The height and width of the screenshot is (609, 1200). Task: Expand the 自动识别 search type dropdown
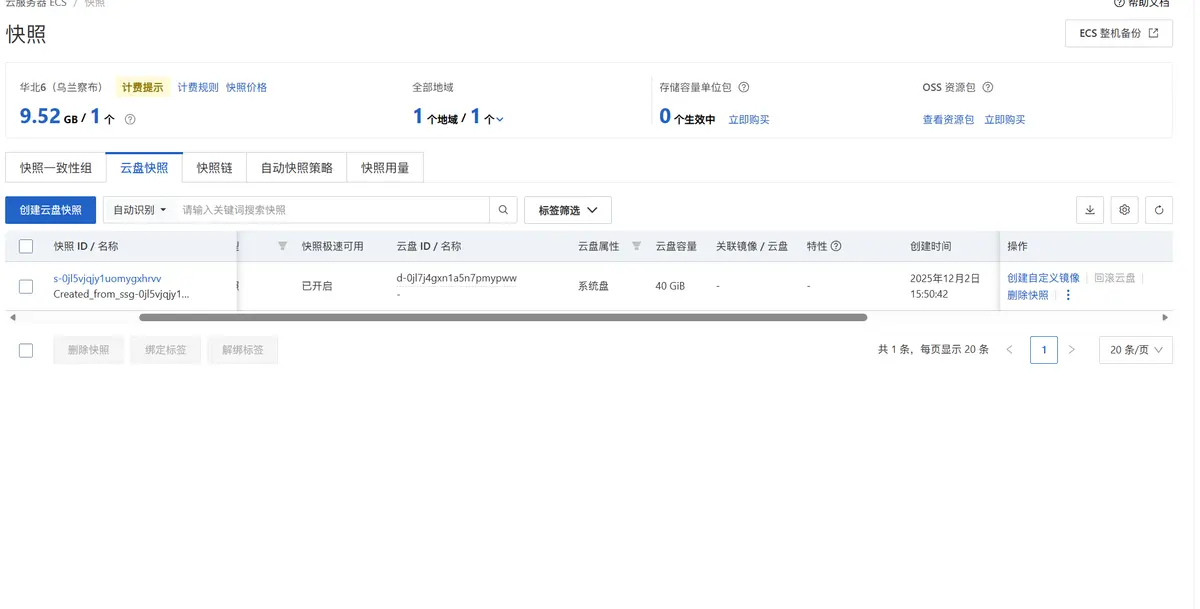(x=138, y=210)
